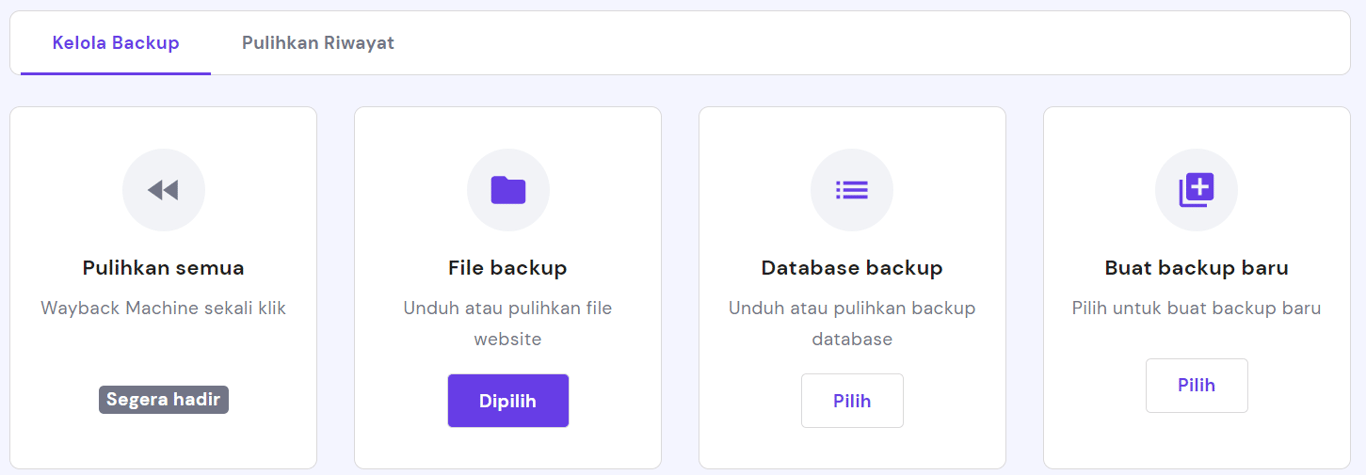Click the Pulihkan semua heading
The image size is (1366, 475).
point(163,268)
